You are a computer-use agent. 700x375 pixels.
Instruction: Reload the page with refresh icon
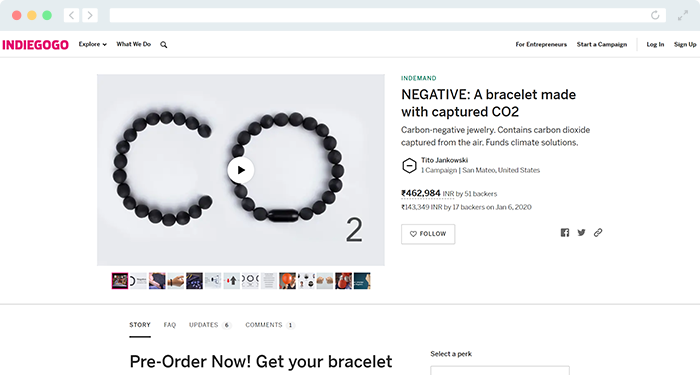tap(655, 15)
